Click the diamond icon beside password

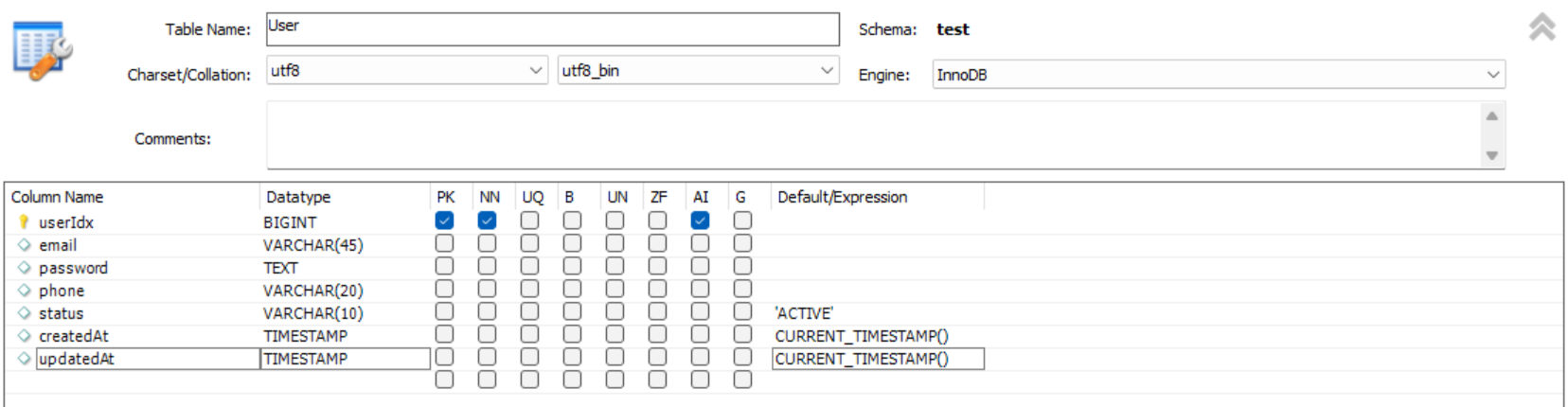(x=25, y=267)
